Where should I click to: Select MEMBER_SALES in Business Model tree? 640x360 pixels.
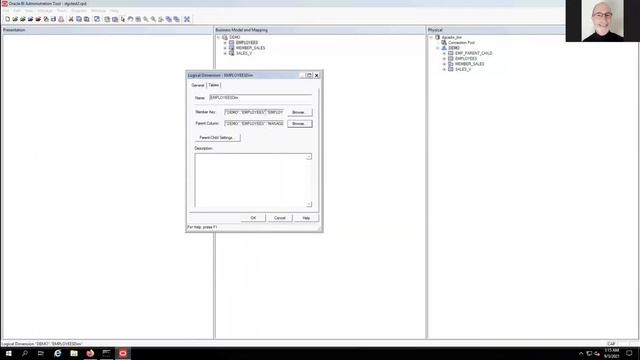tap(250, 48)
